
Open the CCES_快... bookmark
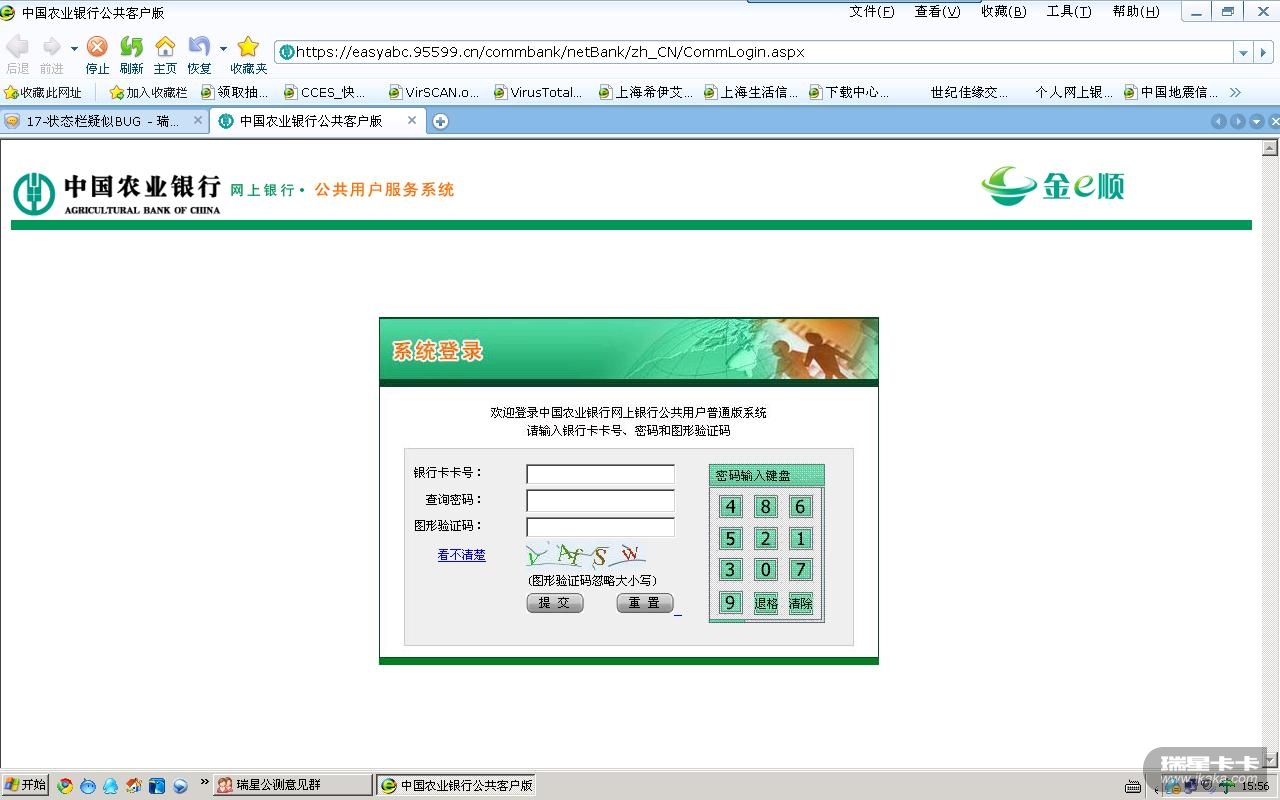325,92
